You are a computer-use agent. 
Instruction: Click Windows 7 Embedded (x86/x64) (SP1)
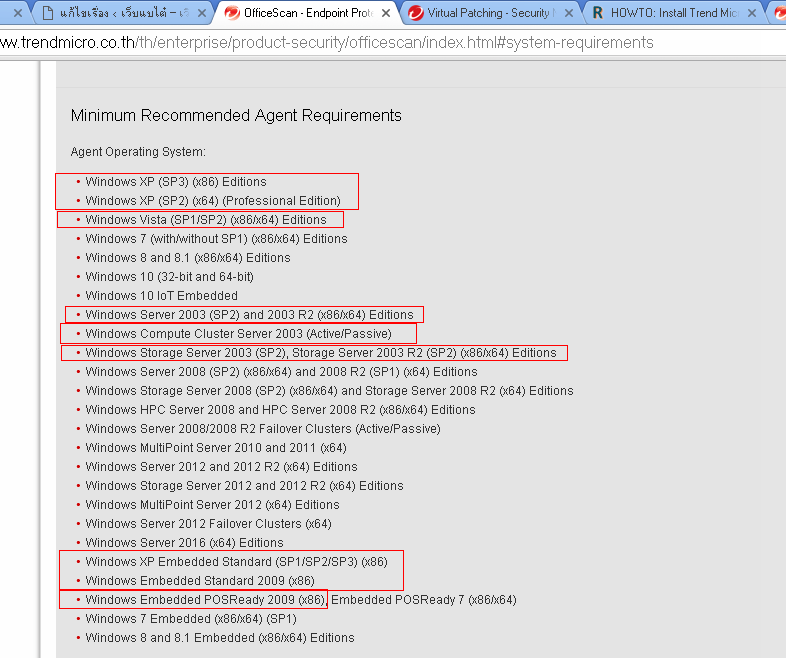pyautogui.click(x=191, y=619)
